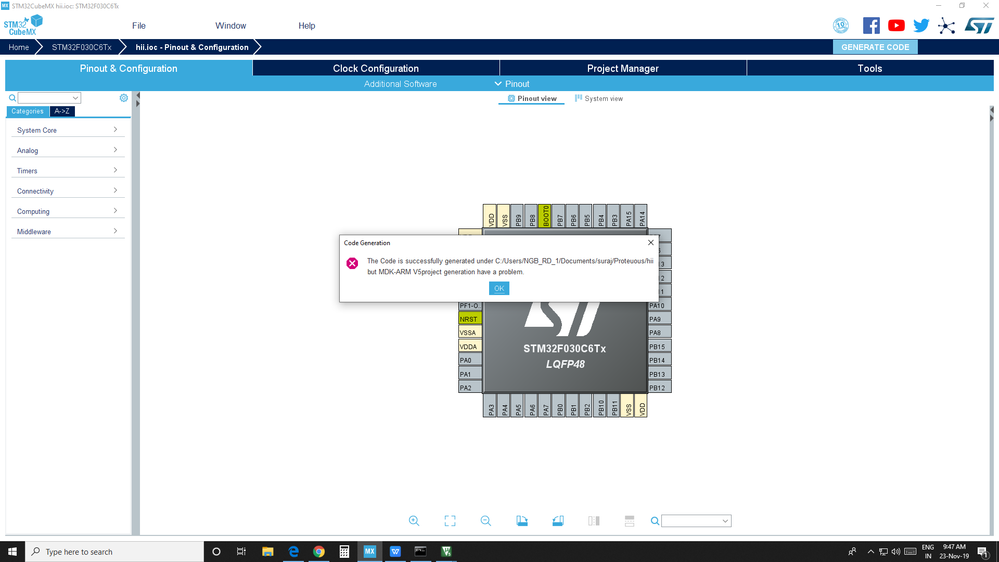Click the stacked rows view icon
999x562 pixels.
tap(629, 521)
